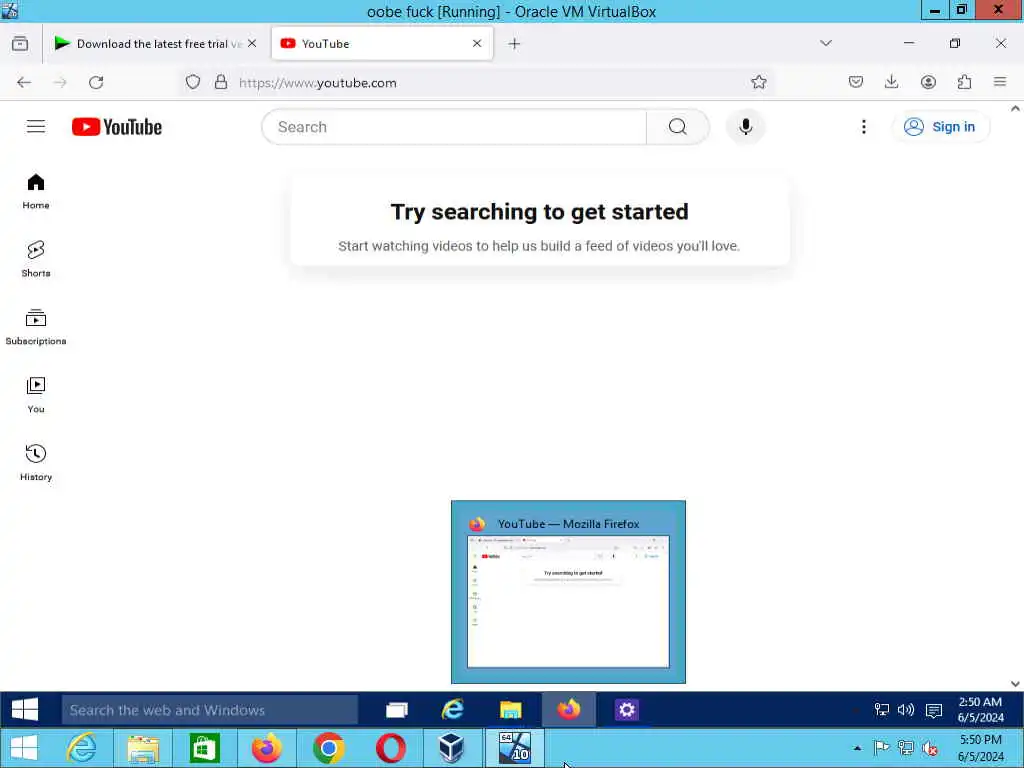Image resolution: width=1024 pixels, height=768 pixels.
Task: Reload the page in Firefox
Action: 96,82
